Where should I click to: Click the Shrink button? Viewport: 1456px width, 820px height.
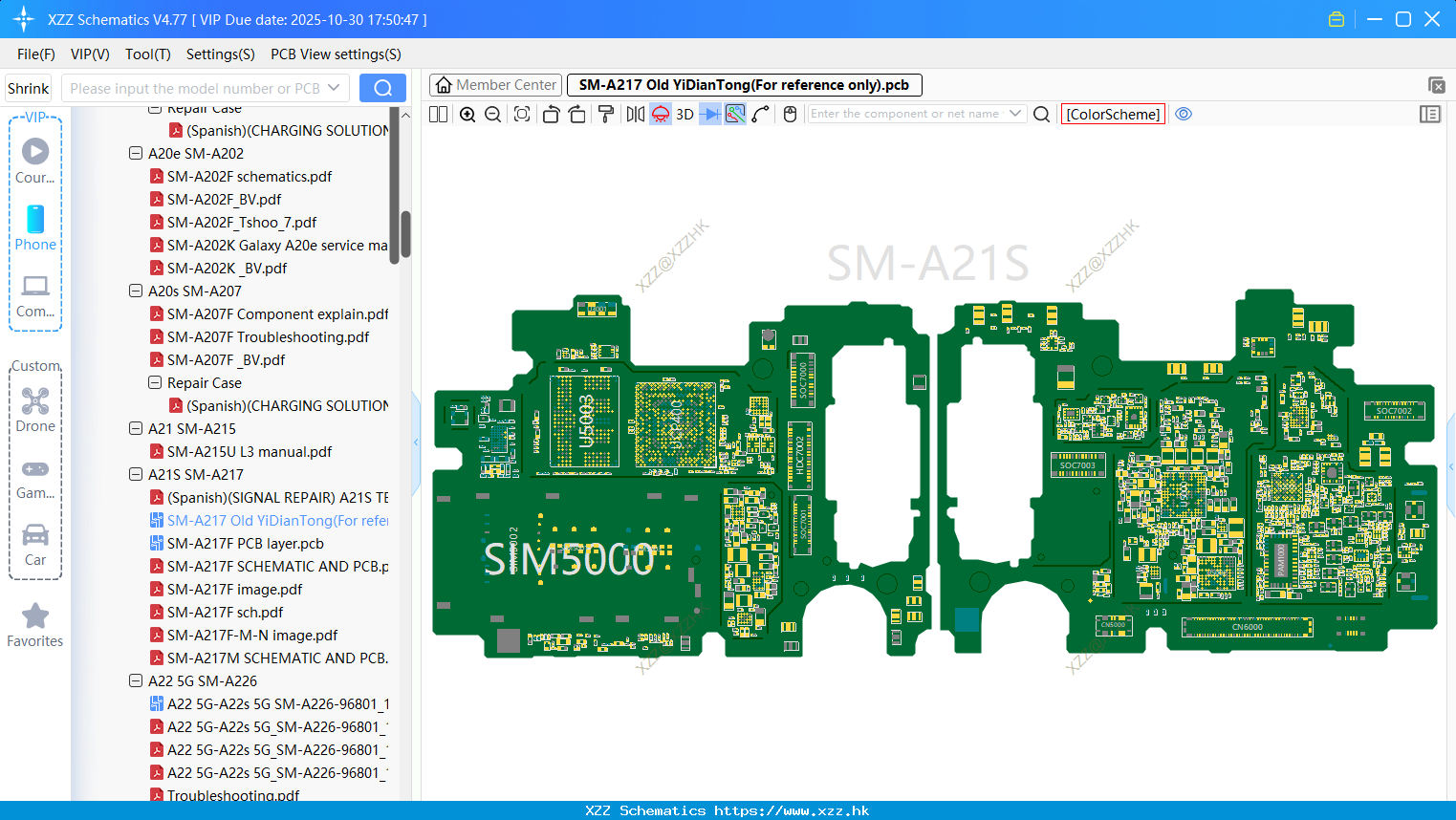pos(29,88)
